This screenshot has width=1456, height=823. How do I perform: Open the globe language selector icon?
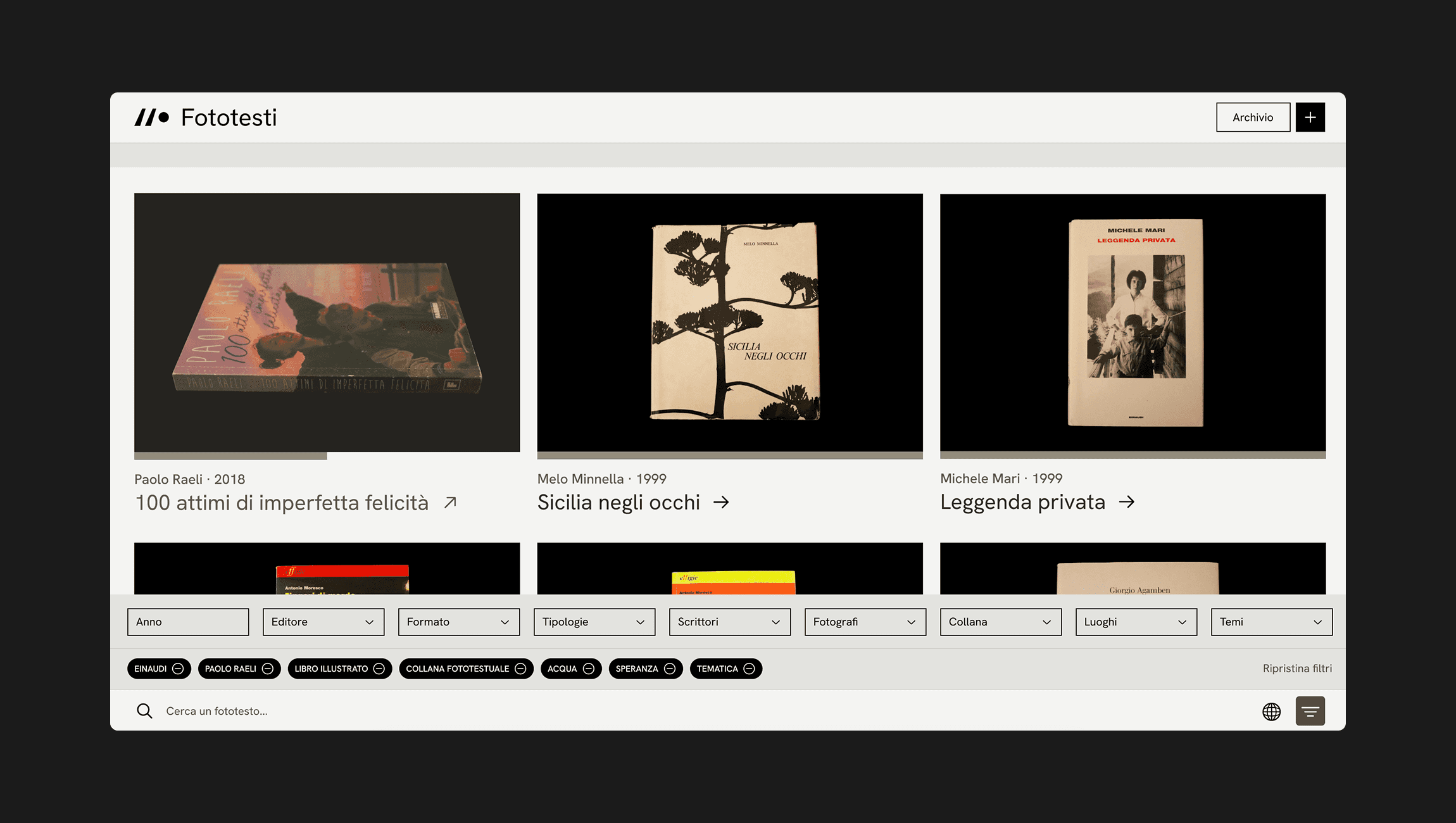coord(1271,712)
